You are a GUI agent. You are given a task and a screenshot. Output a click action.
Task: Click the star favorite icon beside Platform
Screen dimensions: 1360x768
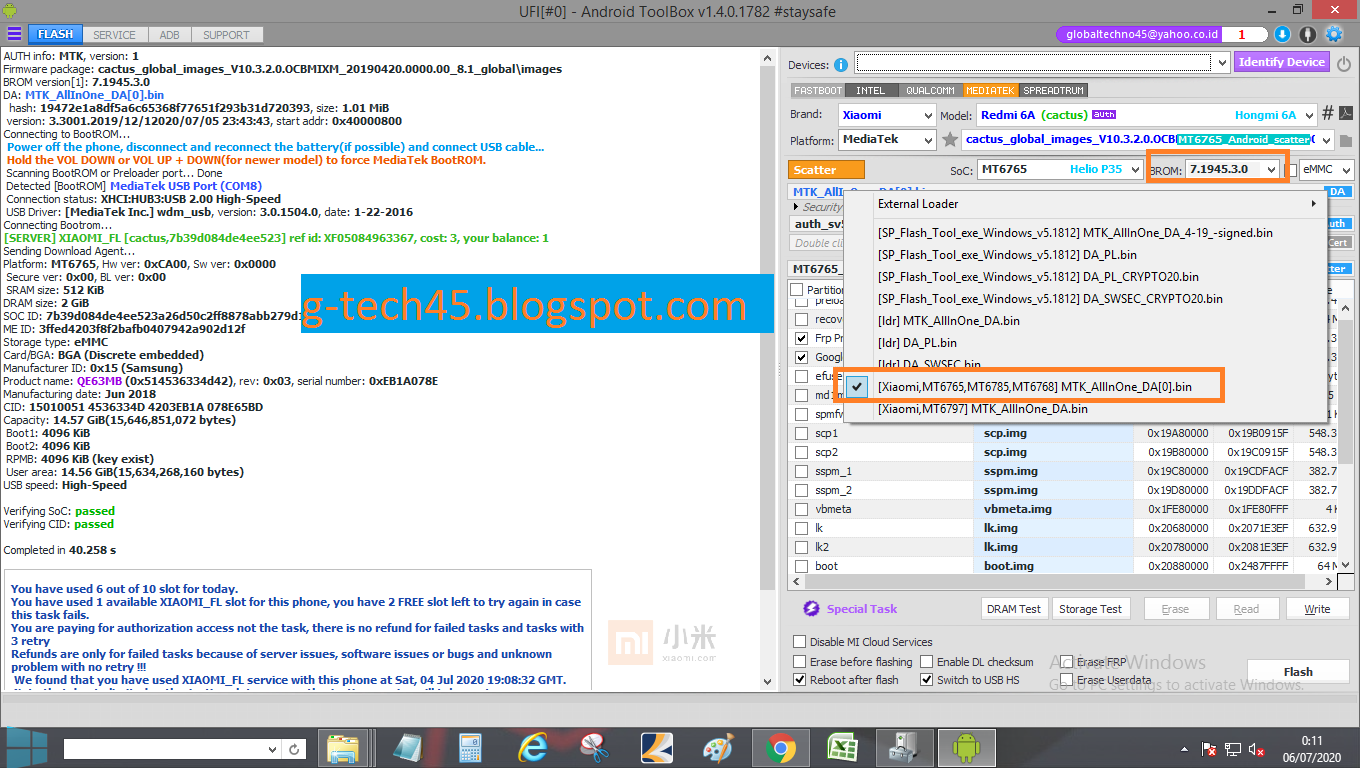950,140
